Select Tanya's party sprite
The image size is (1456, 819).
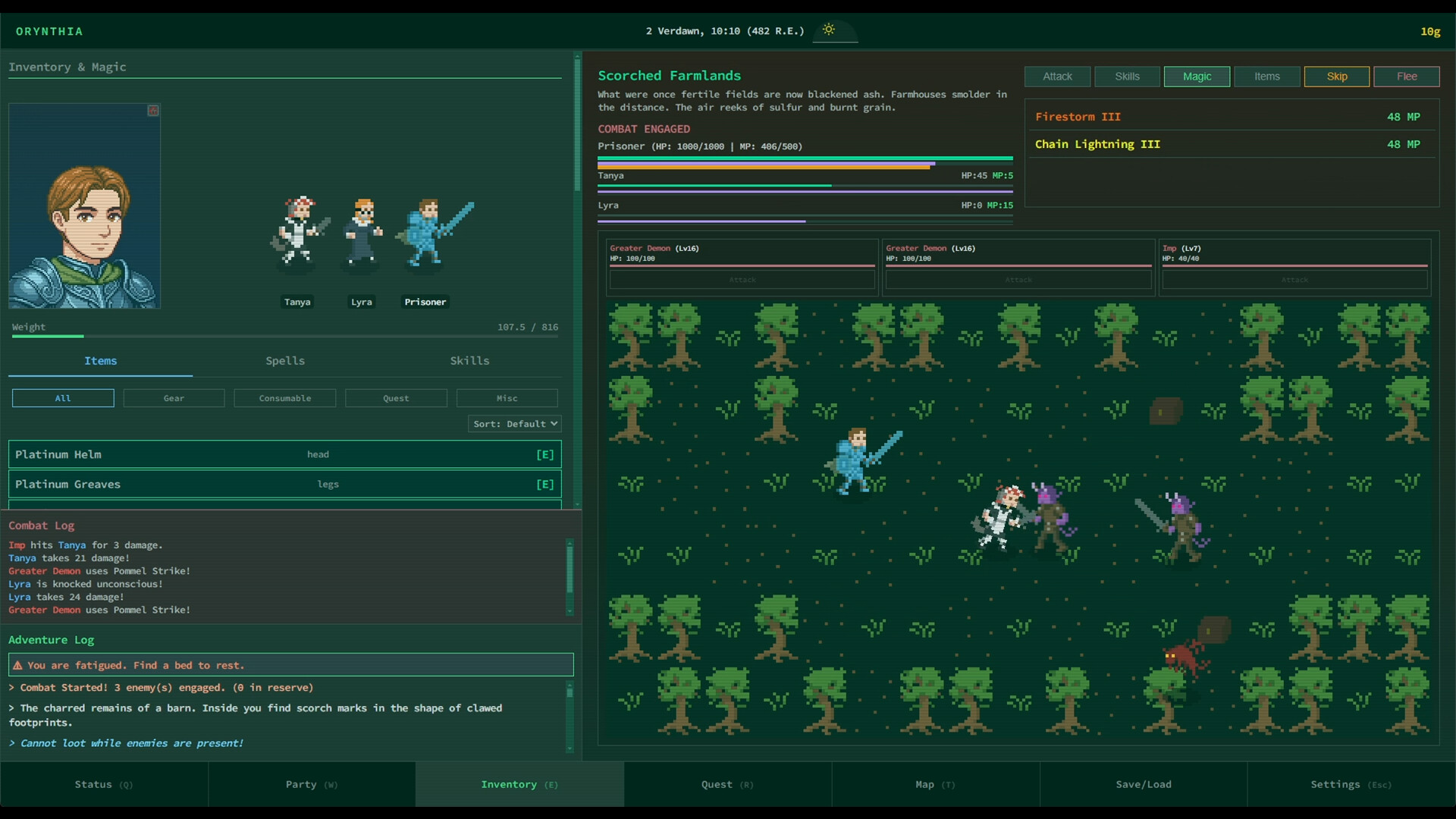[x=297, y=231]
